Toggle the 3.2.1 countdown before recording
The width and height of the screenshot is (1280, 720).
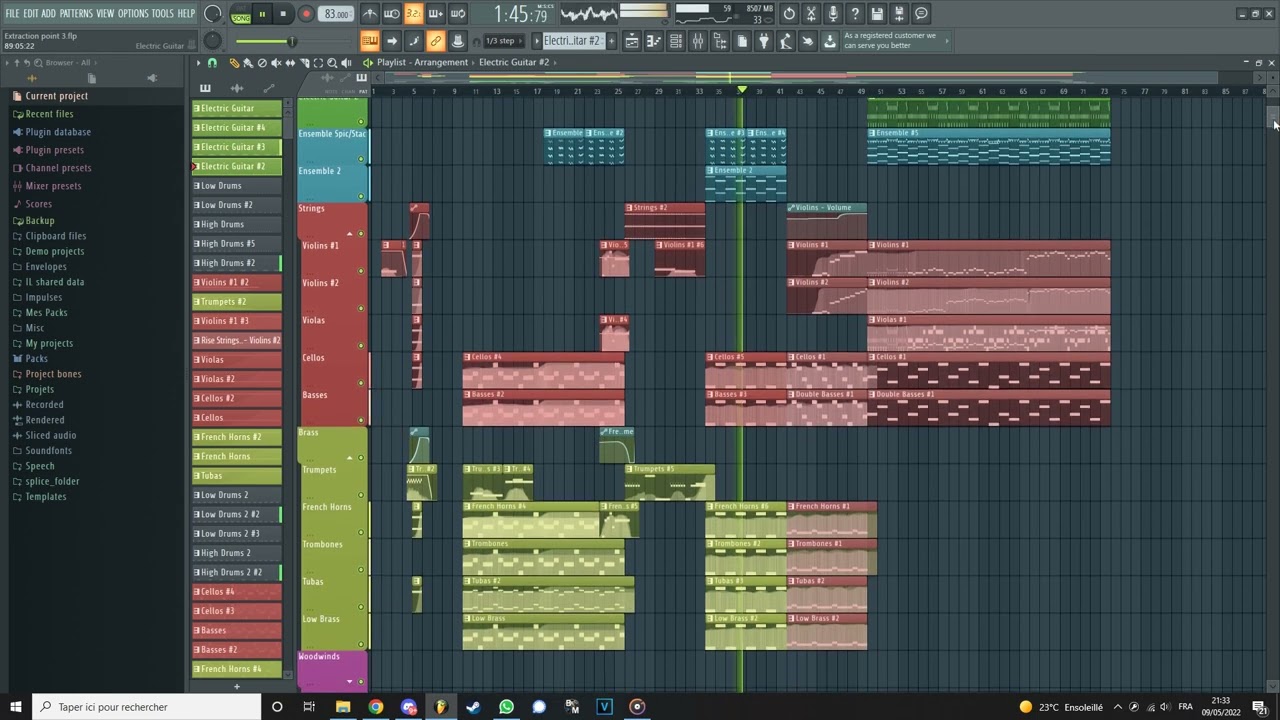click(413, 14)
